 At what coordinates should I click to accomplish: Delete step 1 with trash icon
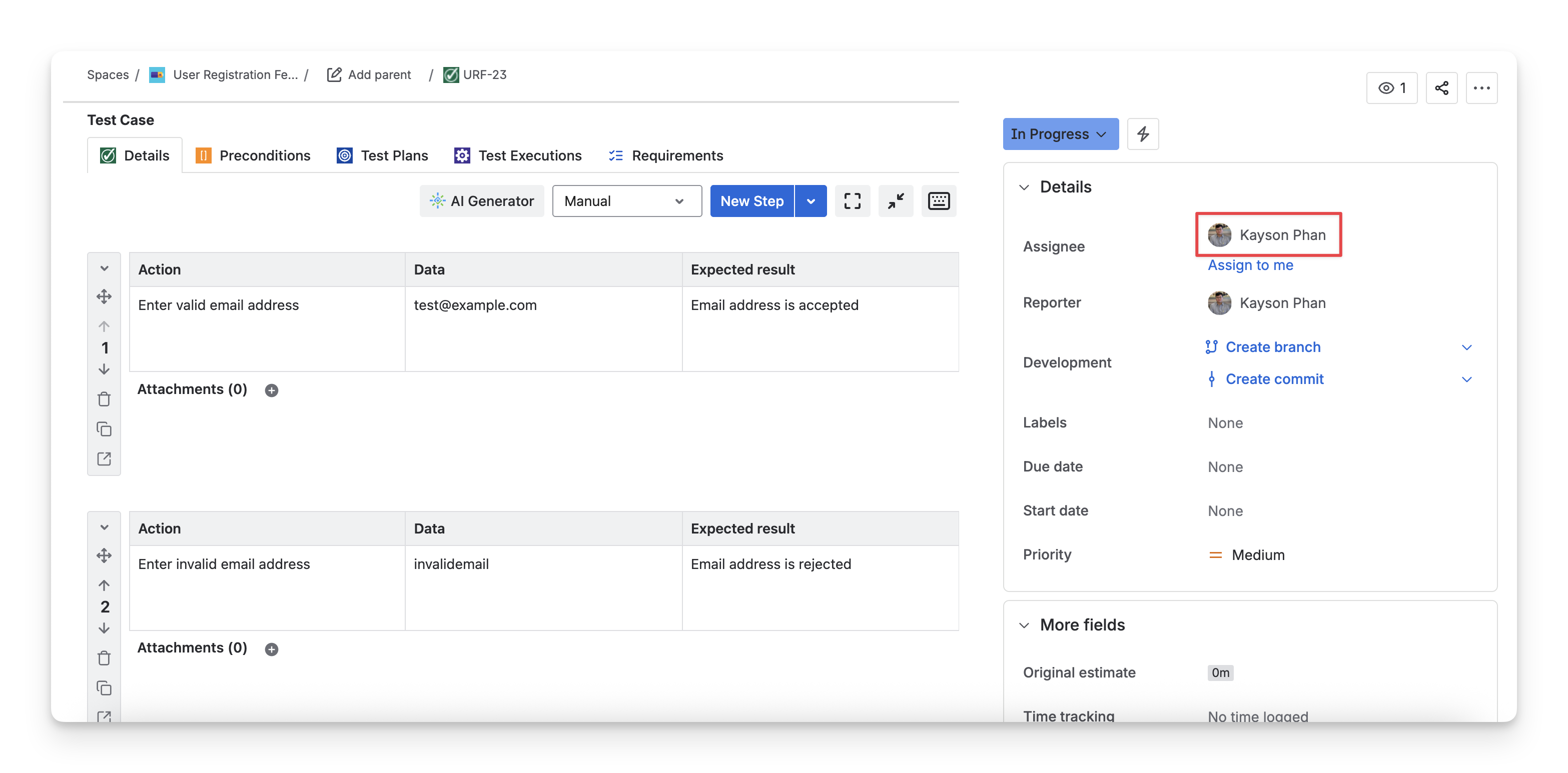pyautogui.click(x=104, y=399)
